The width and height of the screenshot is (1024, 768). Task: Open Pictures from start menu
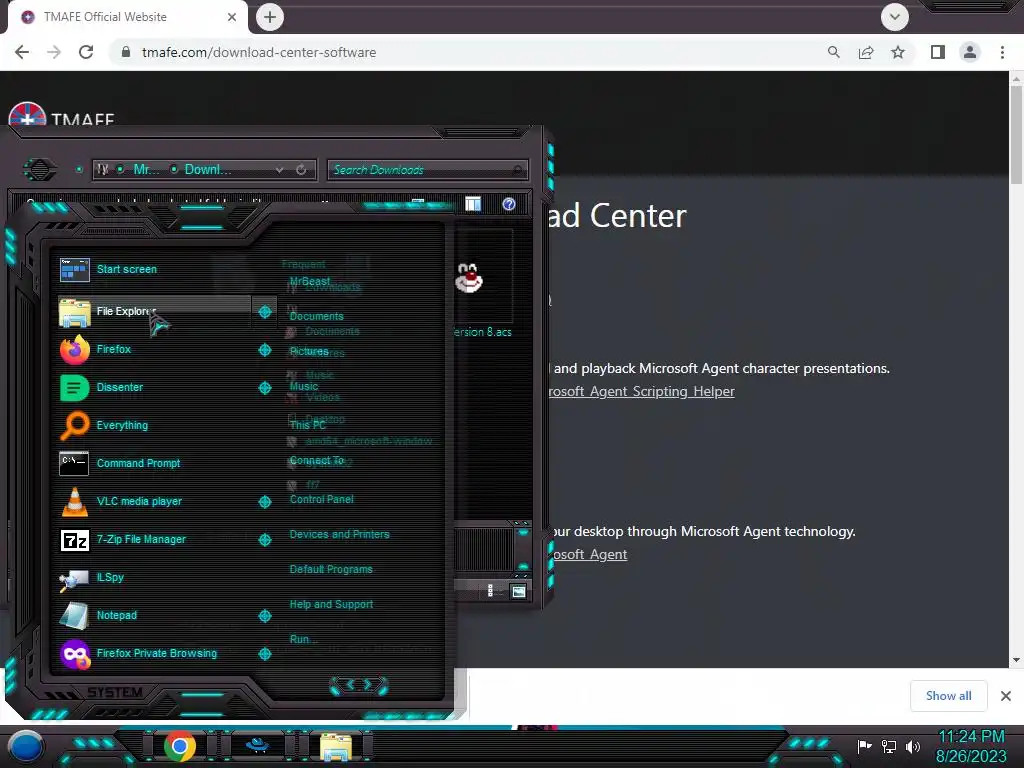click(309, 351)
